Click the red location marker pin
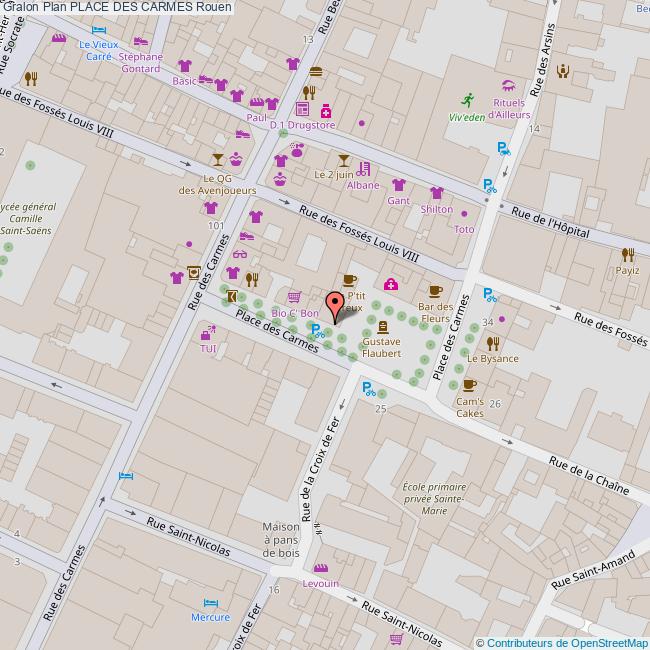Viewport: 650px width, 650px height. [336, 304]
